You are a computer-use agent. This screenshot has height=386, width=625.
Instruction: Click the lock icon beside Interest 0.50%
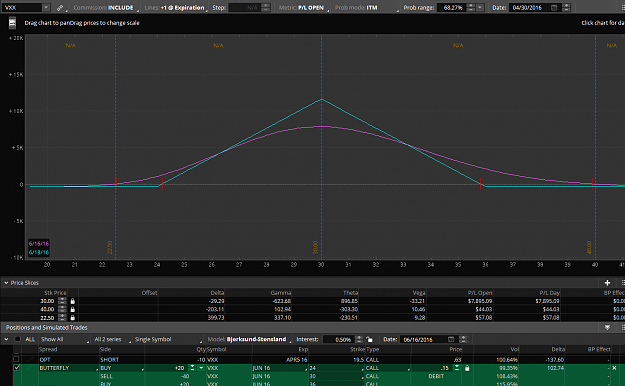[x=369, y=339]
